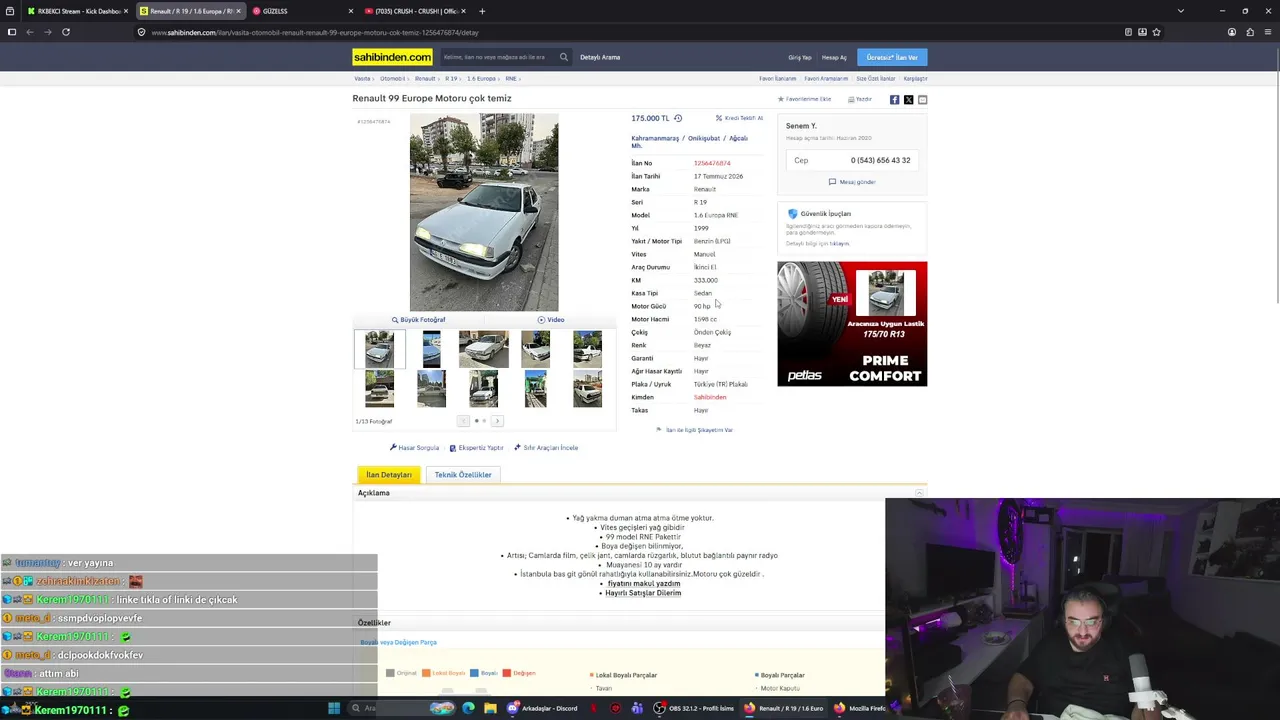Click Favorilerime Ekle link
Image resolution: width=1280 pixels, height=720 pixels.
(x=805, y=99)
